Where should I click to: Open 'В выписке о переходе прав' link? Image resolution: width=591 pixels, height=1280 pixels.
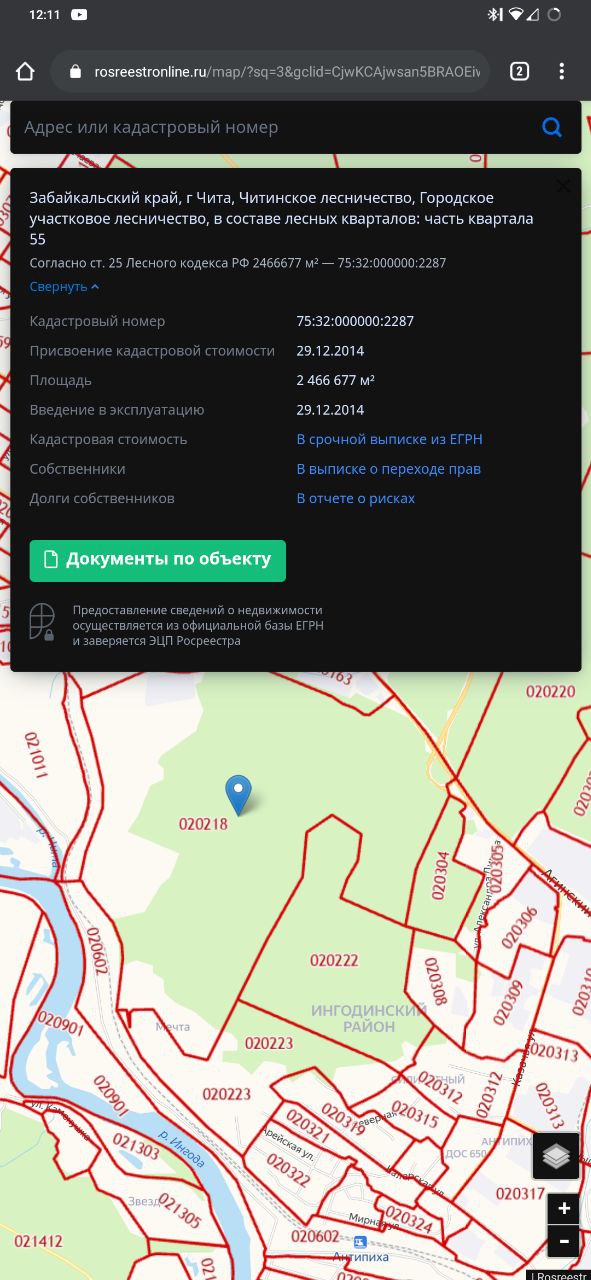tap(388, 469)
